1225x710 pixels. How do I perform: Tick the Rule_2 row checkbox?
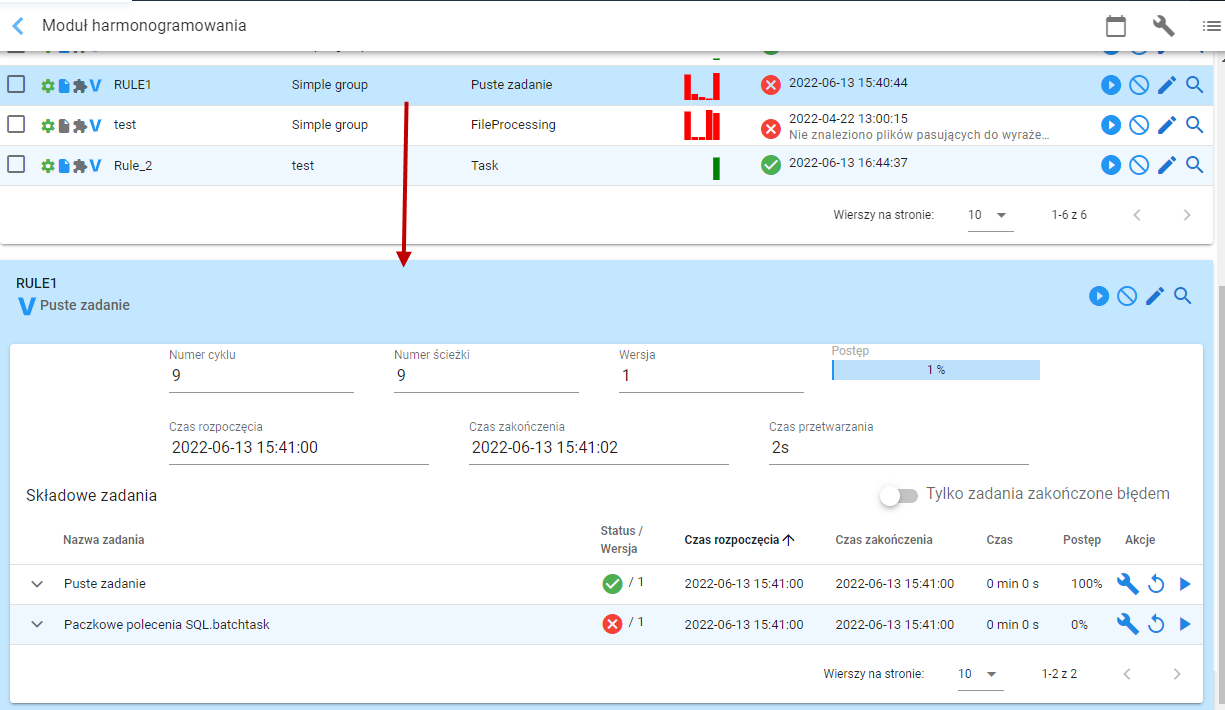pos(16,165)
